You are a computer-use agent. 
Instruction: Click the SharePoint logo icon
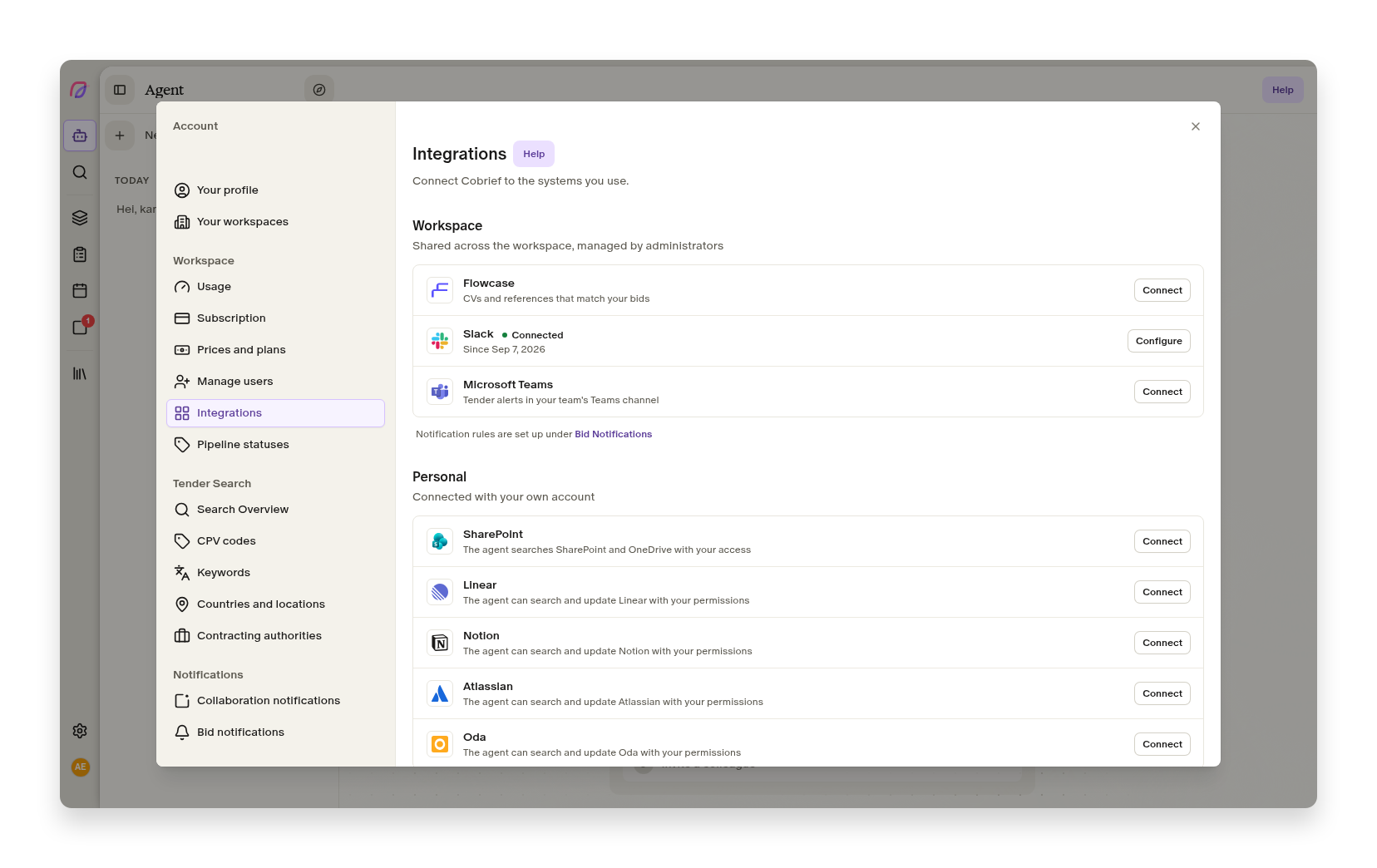440,541
